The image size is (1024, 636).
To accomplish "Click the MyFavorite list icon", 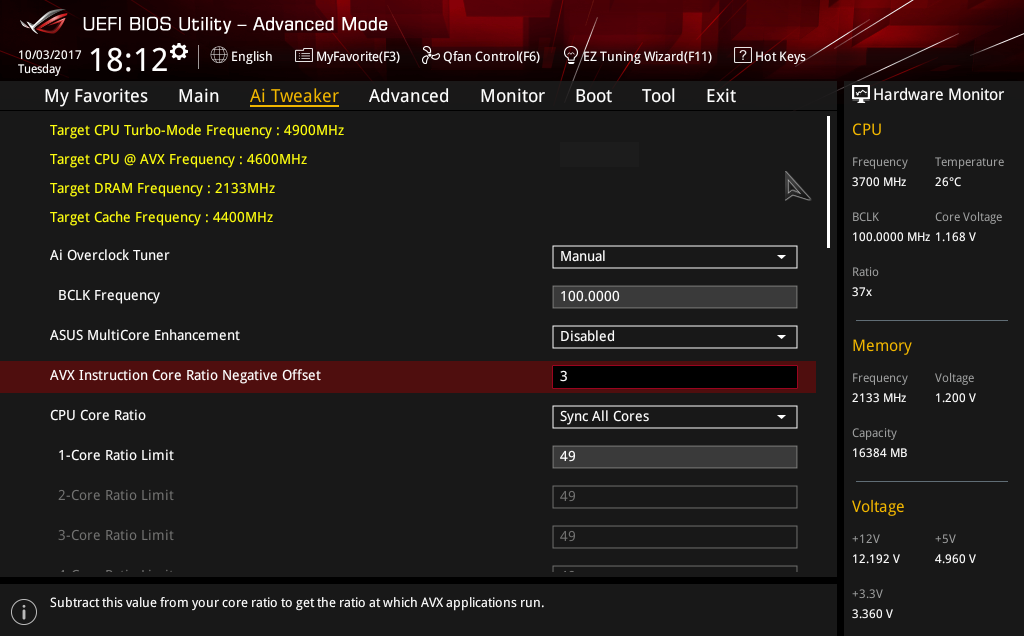I will [304, 56].
